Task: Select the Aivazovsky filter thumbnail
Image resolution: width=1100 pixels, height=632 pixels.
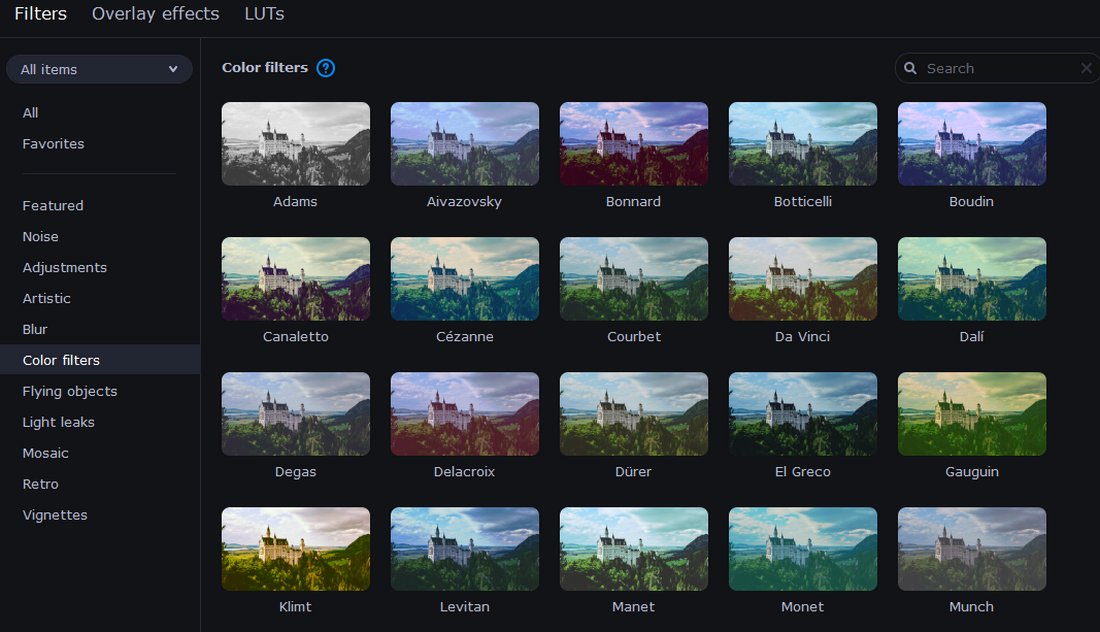Action: click(x=464, y=144)
